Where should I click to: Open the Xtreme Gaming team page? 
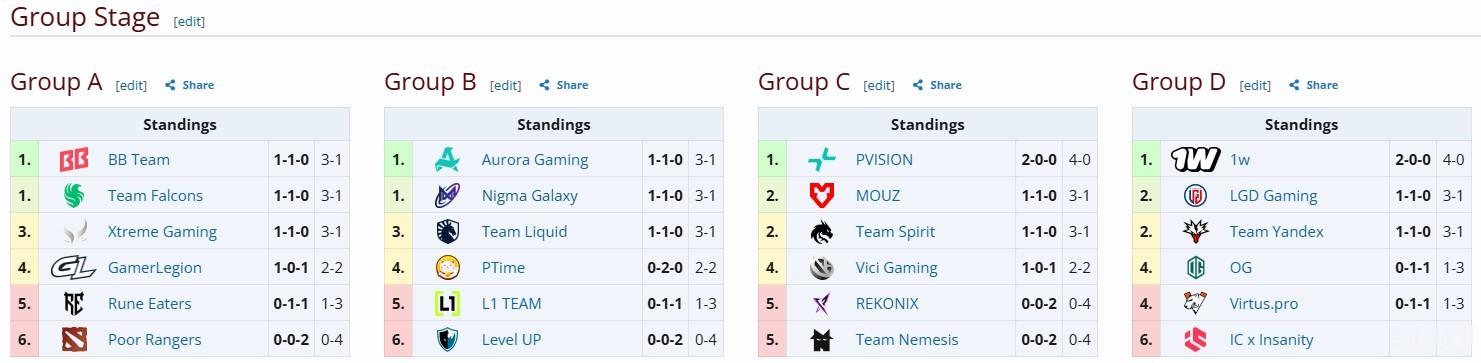tap(162, 231)
